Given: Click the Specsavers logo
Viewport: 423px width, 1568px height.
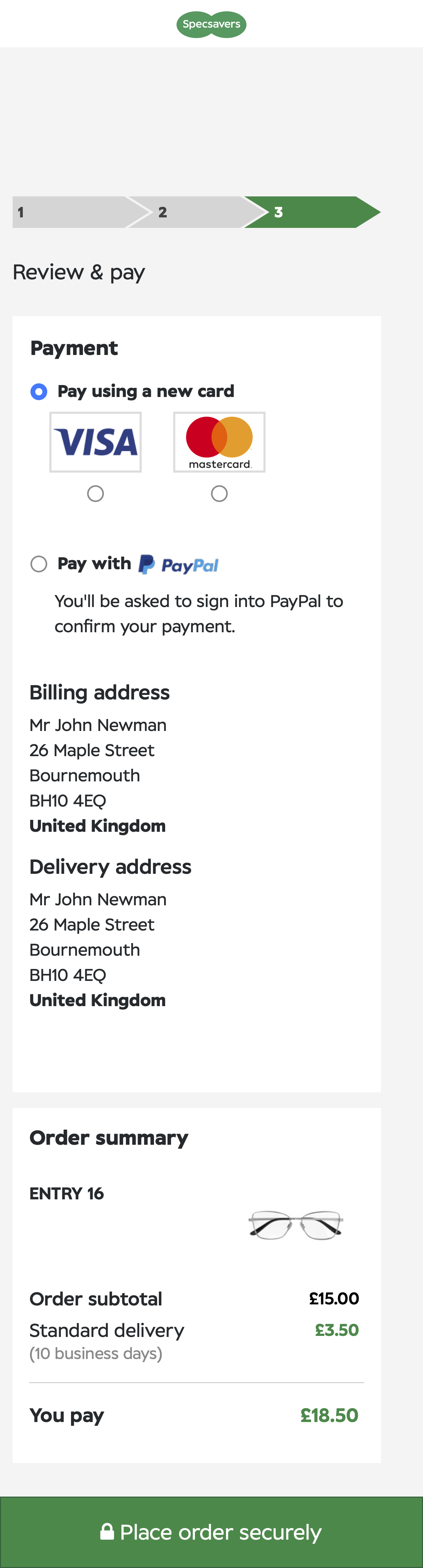Looking at the screenshot, I should (x=211, y=25).
